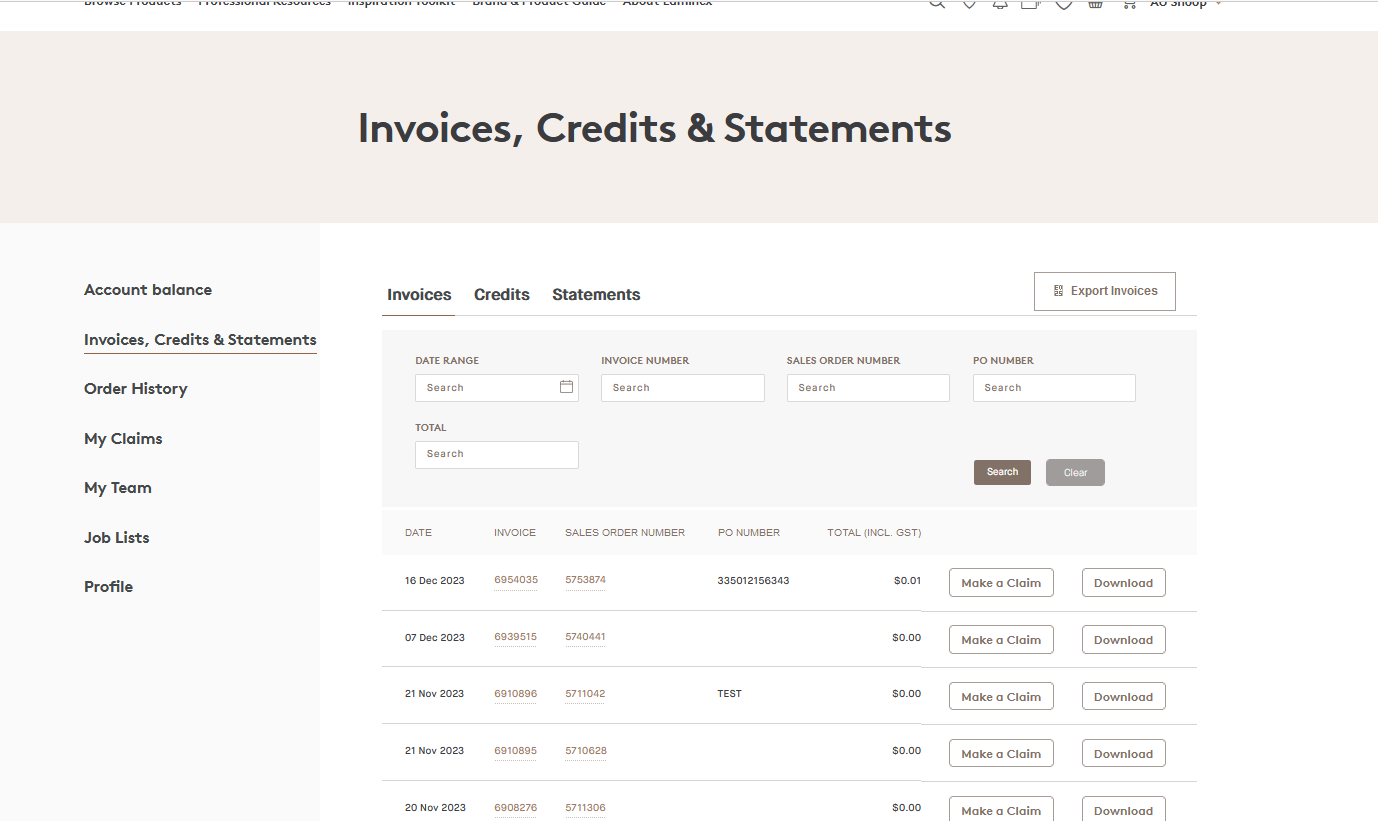Switch to the Credits tab
The image size is (1378, 821).
coord(501,295)
